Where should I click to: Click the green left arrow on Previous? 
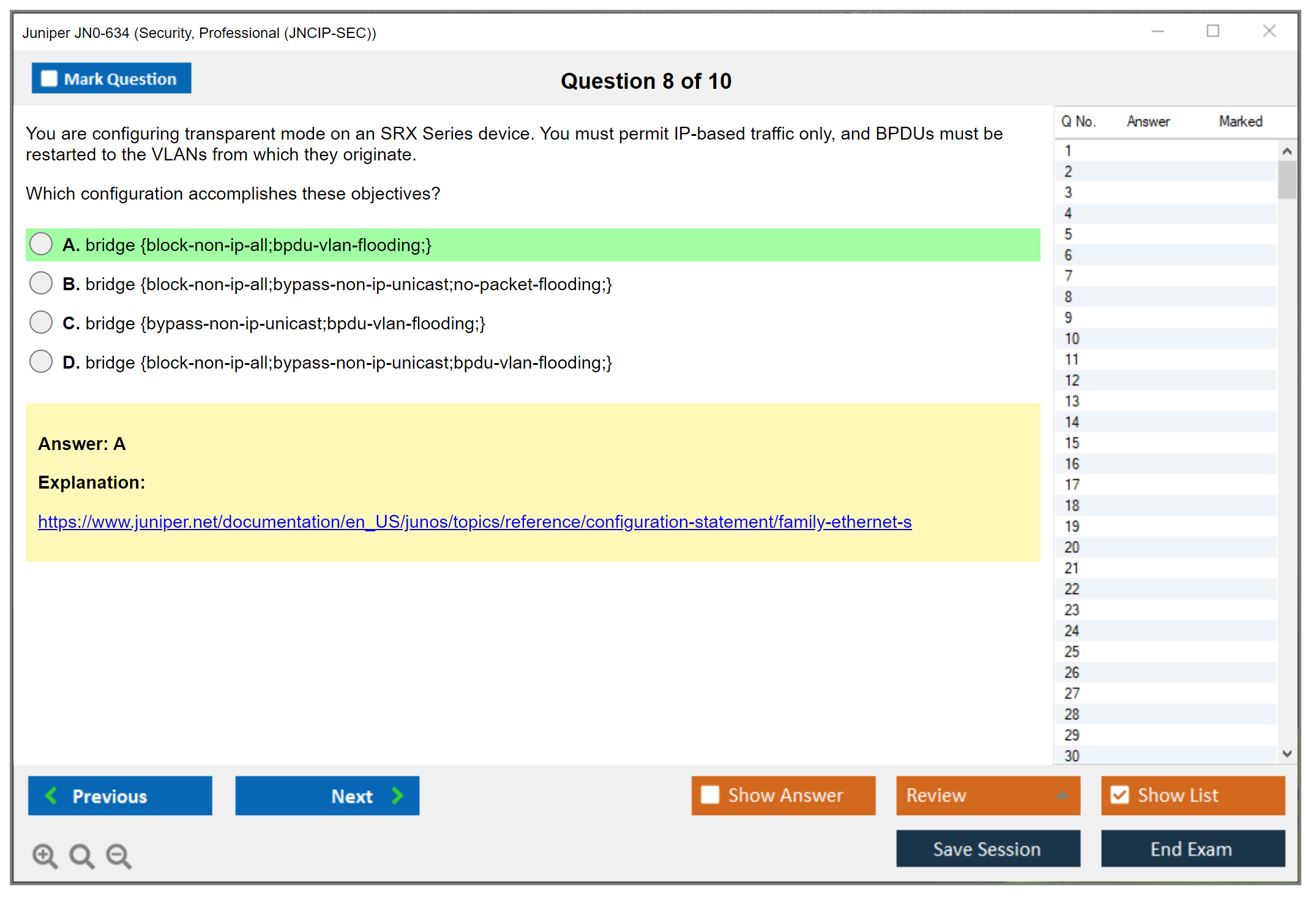(52, 795)
